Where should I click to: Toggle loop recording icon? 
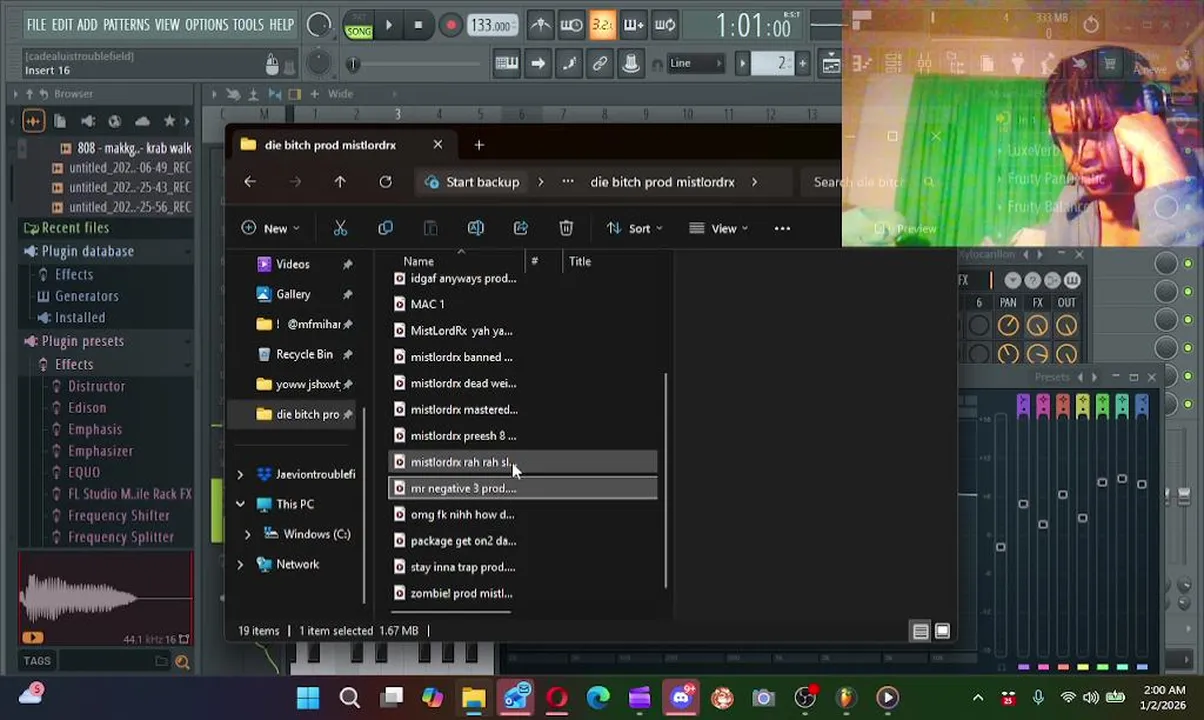tap(664, 25)
